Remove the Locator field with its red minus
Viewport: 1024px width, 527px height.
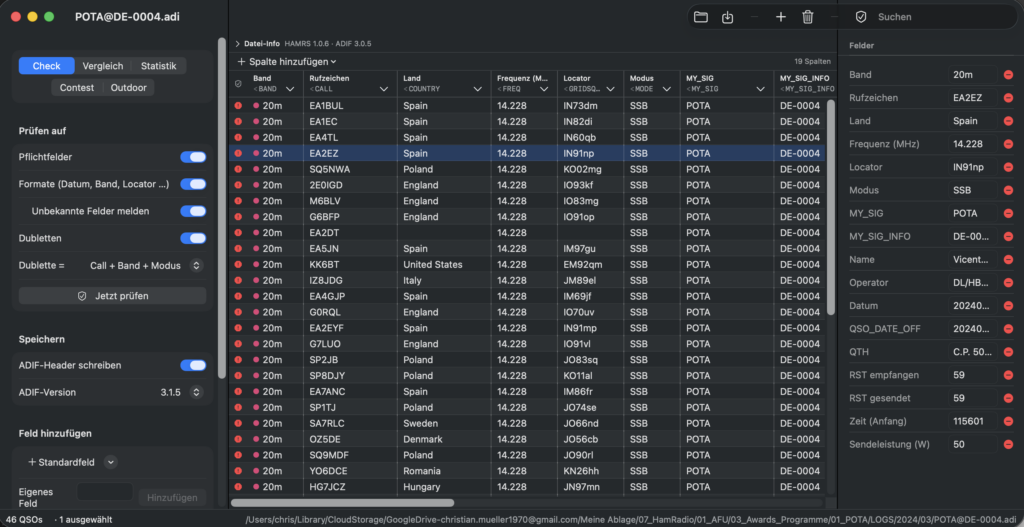point(1008,167)
